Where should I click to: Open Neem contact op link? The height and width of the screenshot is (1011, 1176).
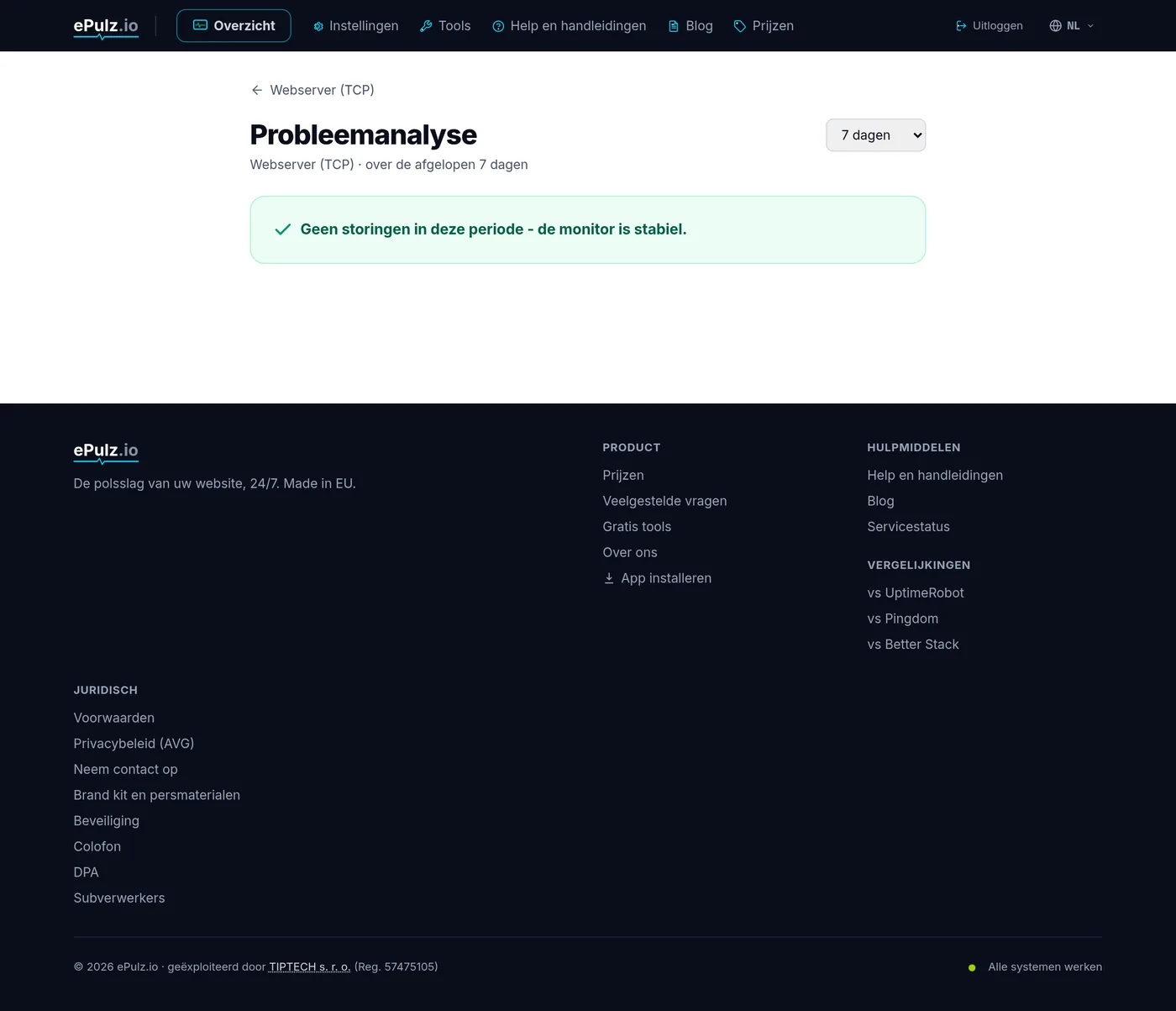pos(126,769)
